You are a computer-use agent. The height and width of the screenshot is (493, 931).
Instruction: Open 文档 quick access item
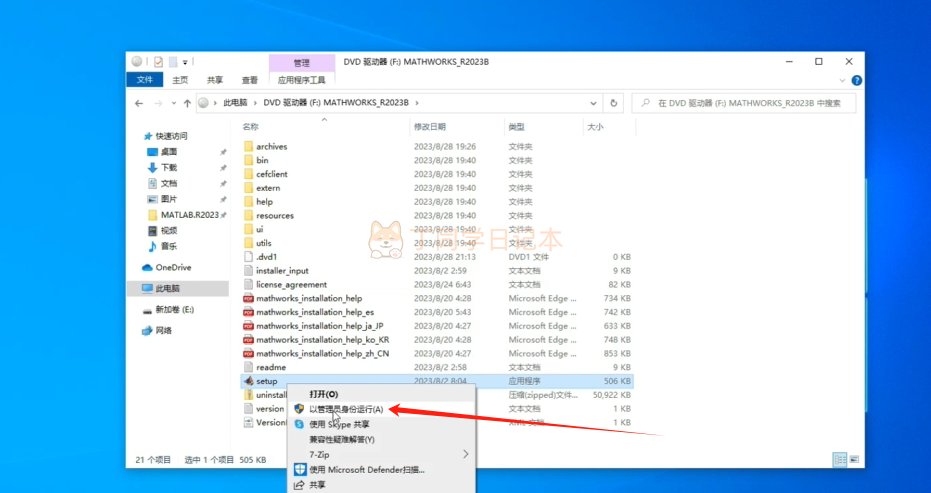(x=169, y=184)
